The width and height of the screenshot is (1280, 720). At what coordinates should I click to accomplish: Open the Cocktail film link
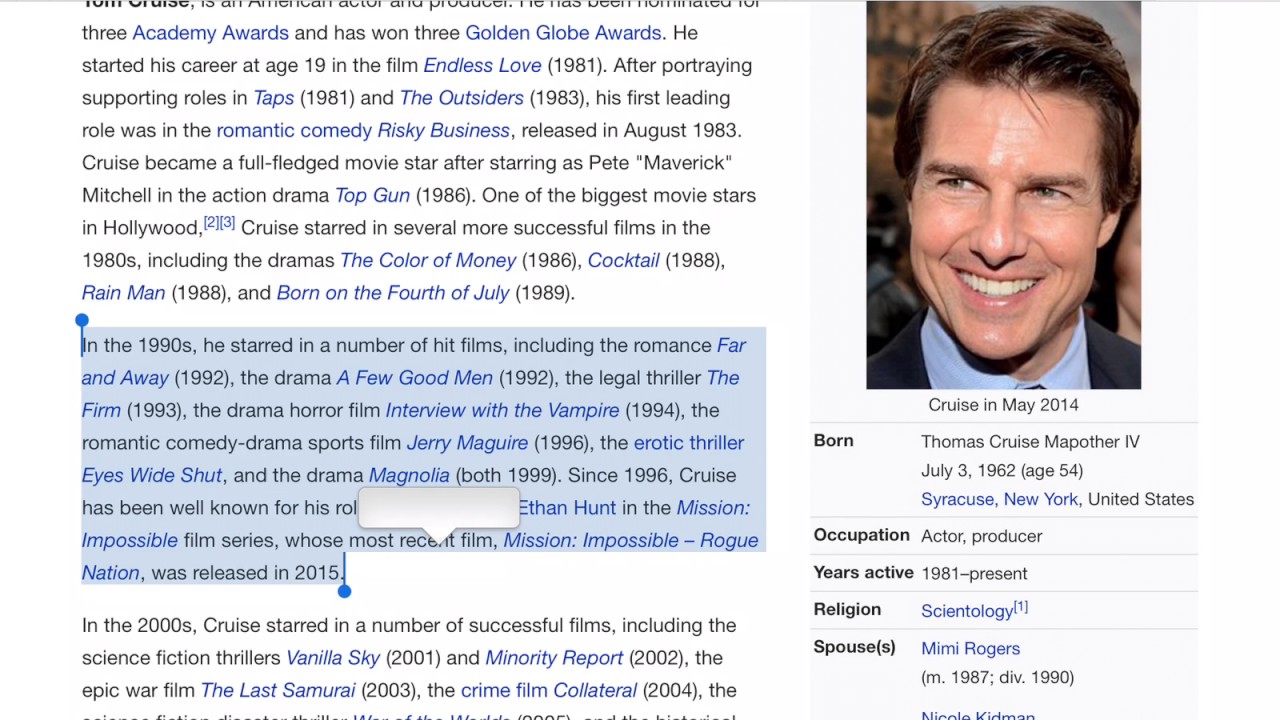tap(623, 261)
